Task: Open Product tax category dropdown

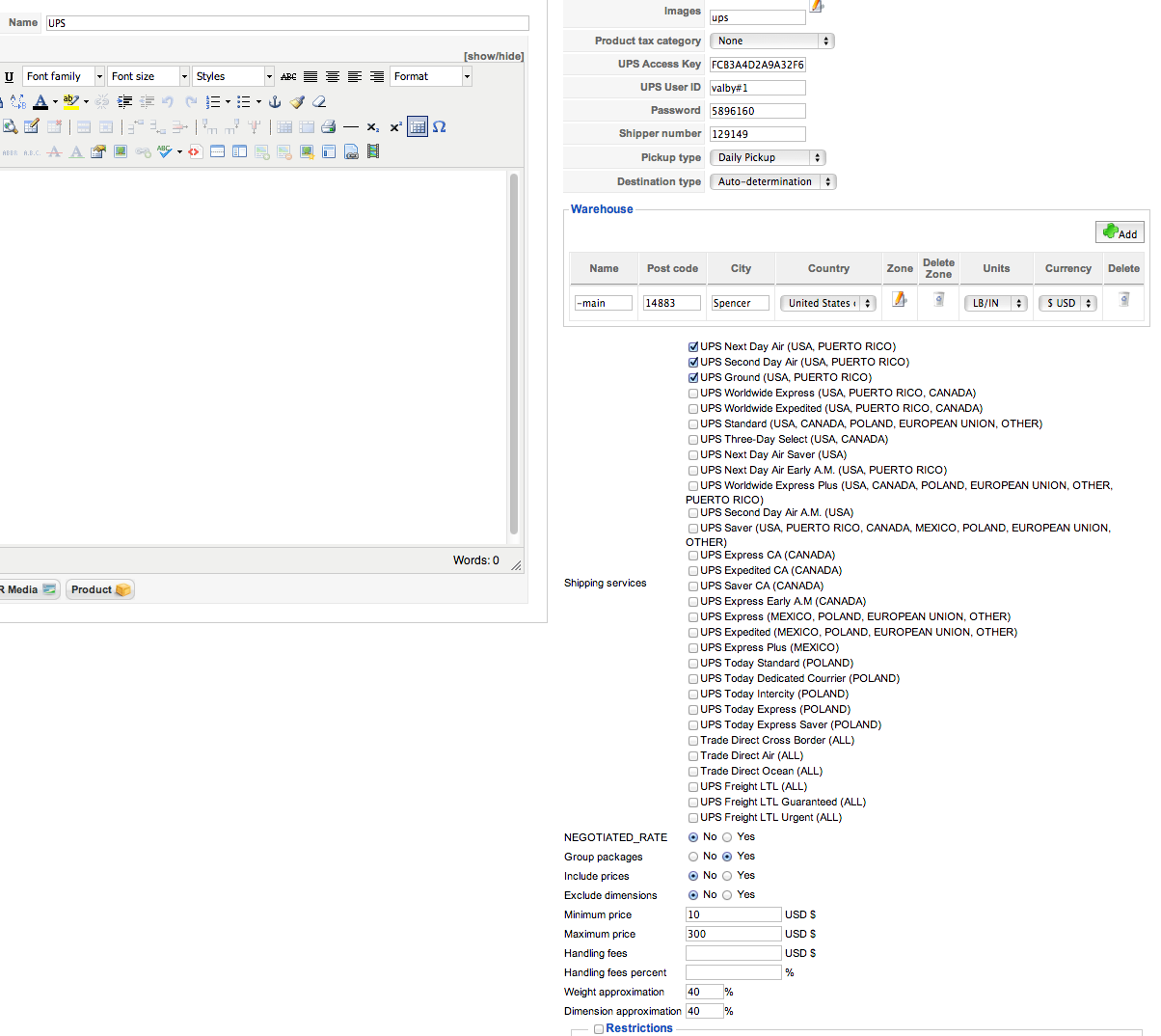Action: click(771, 41)
